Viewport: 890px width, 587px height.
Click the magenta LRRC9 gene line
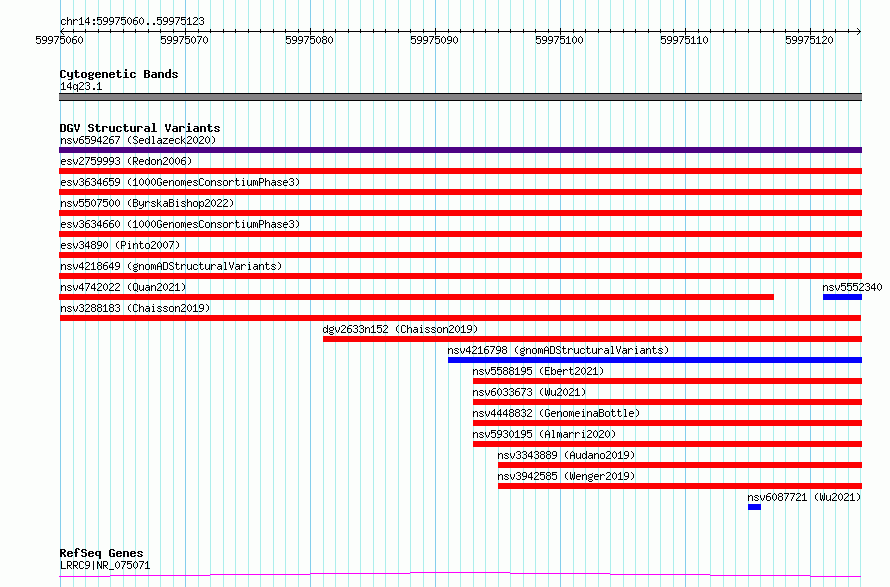pyautogui.click(x=460, y=575)
